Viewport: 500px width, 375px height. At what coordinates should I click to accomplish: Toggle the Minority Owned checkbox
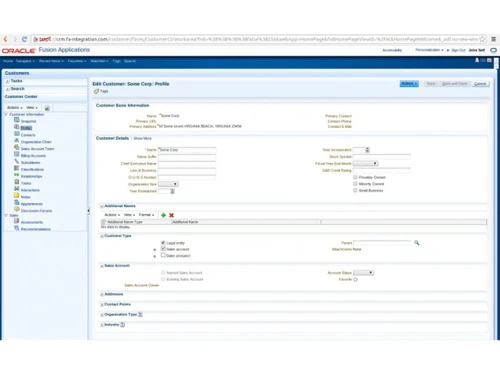355,184
